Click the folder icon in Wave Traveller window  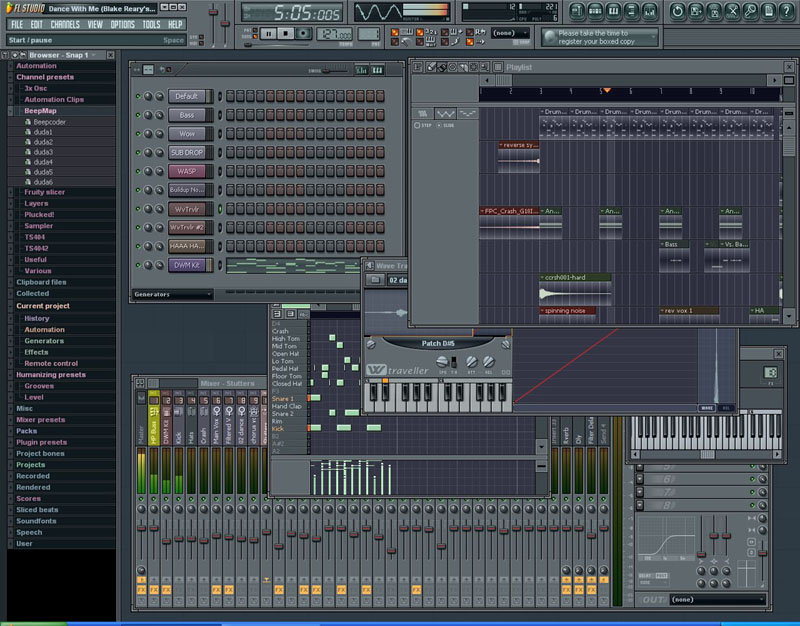click(x=374, y=281)
